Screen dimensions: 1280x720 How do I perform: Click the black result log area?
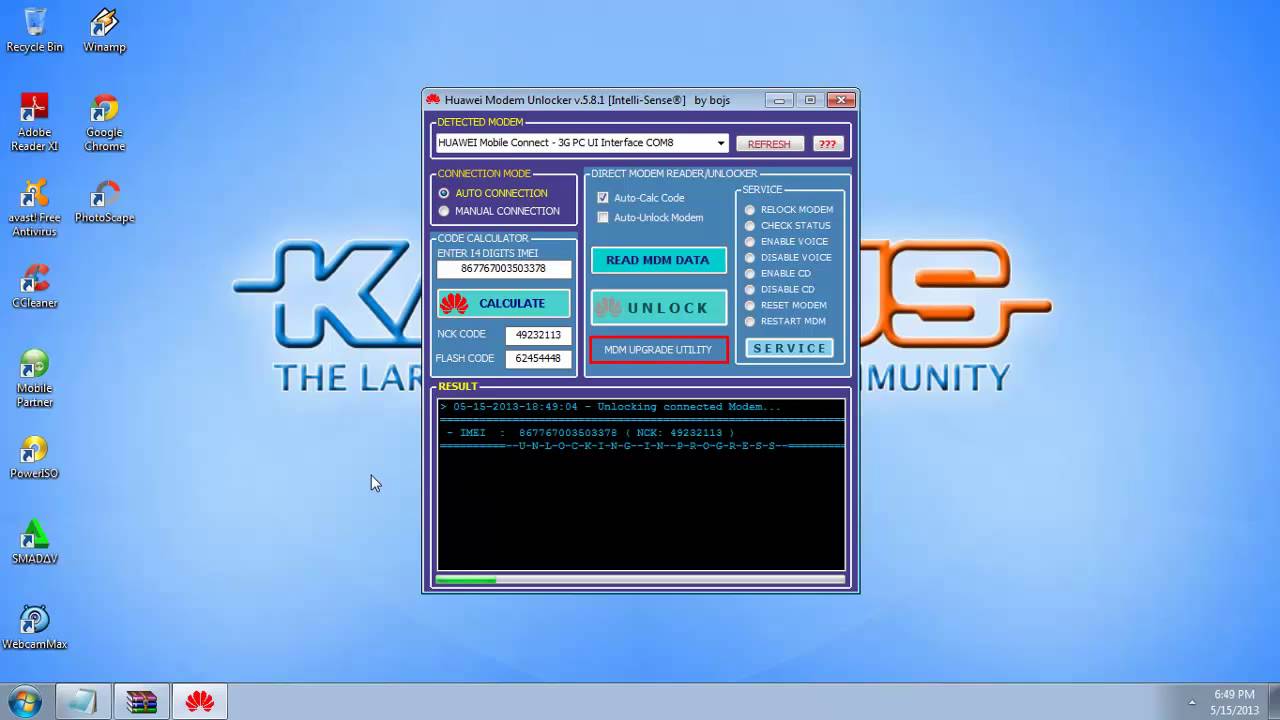(641, 485)
